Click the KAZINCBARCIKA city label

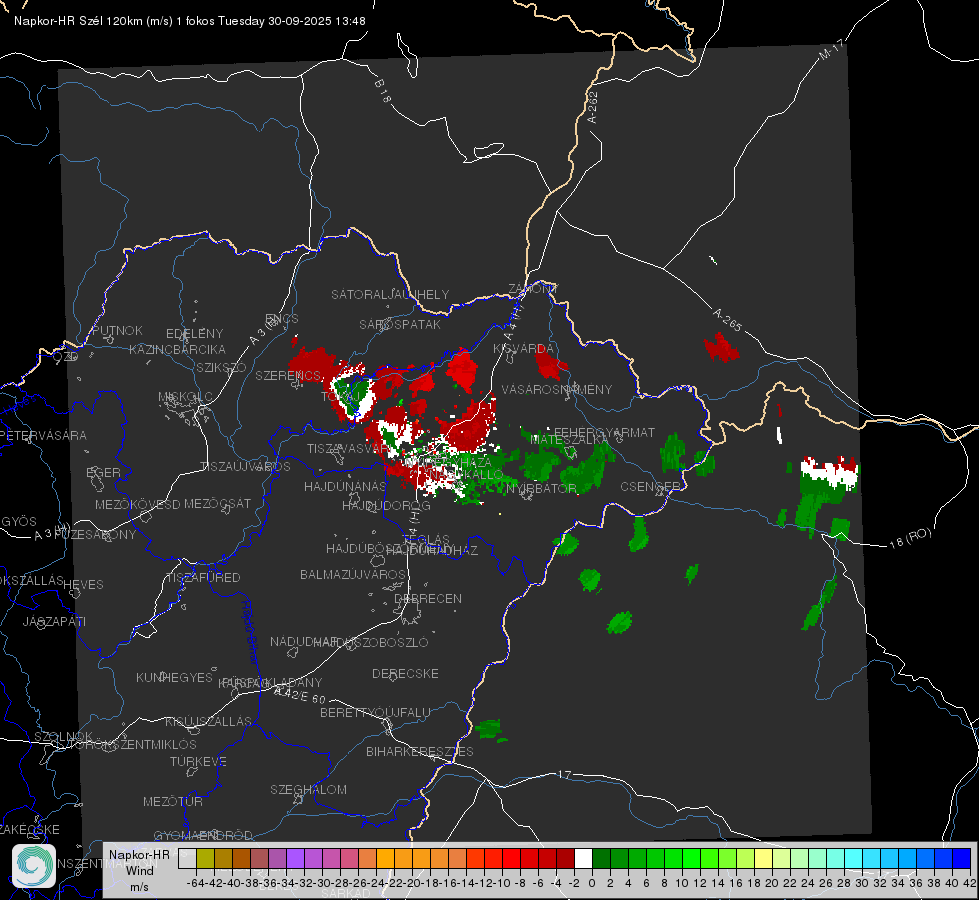(x=177, y=349)
